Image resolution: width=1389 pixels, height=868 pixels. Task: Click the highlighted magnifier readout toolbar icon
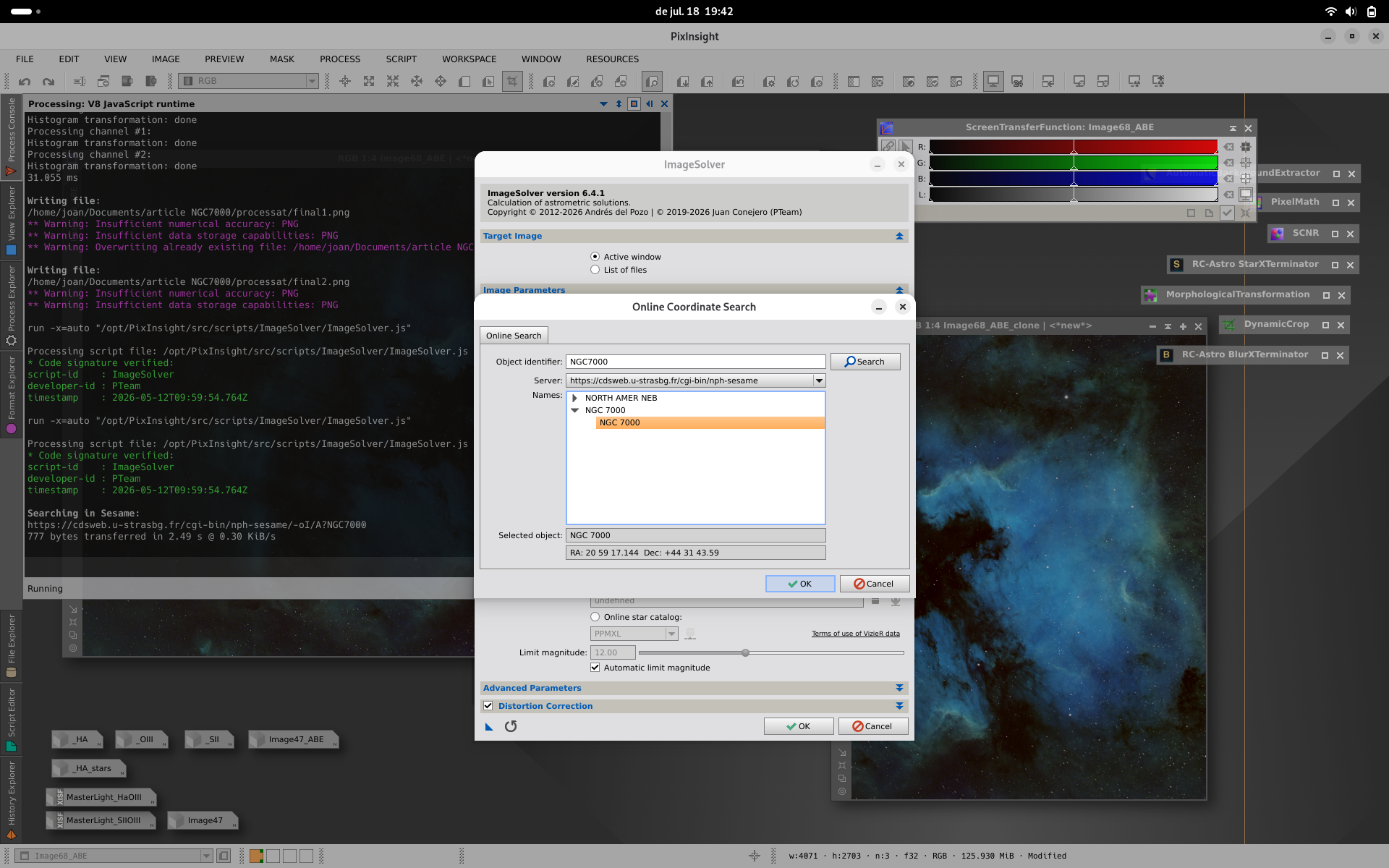pos(652,82)
